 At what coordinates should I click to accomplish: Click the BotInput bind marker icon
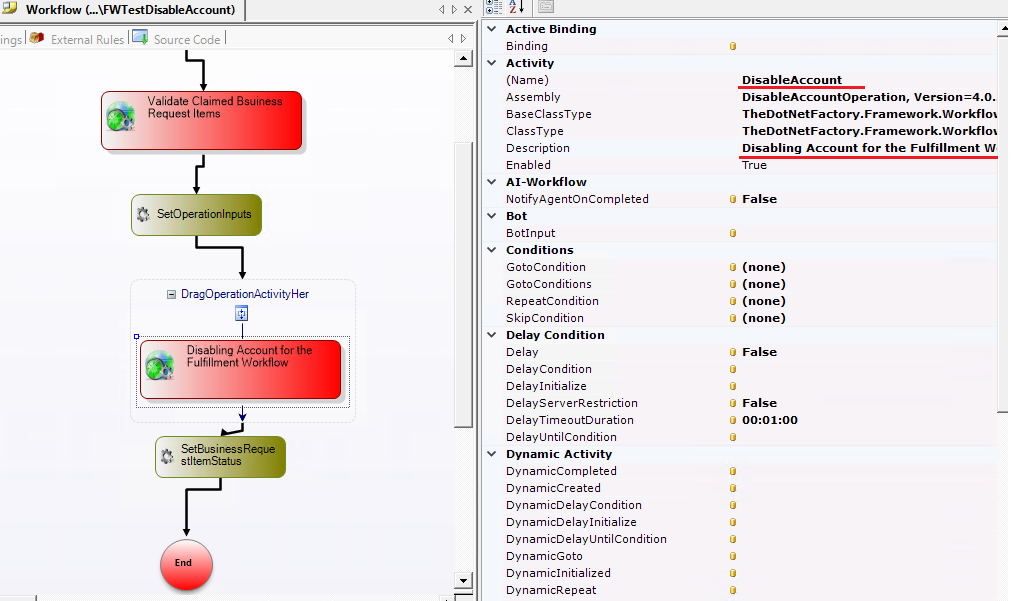tap(733, 233)
